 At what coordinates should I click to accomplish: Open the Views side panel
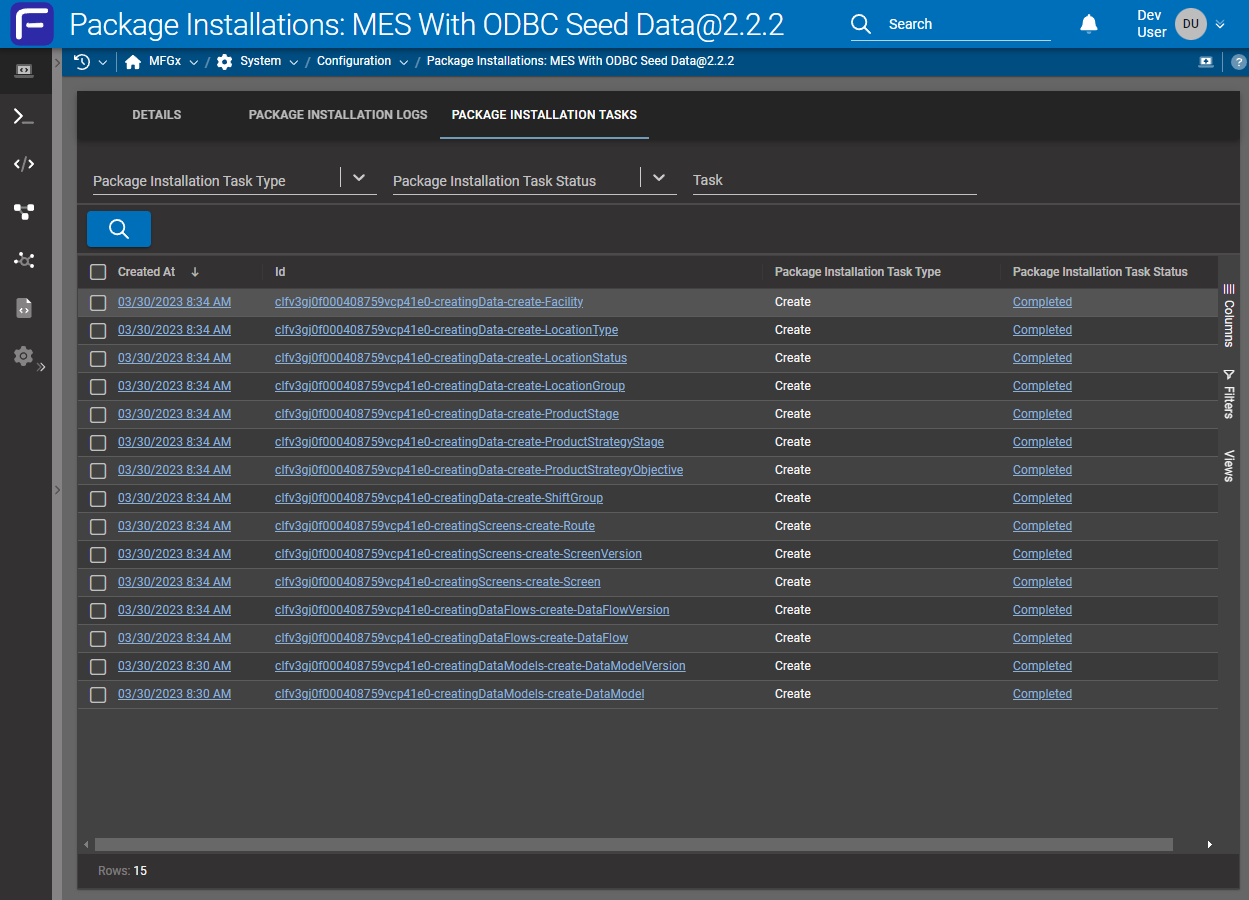(1229, 466)
